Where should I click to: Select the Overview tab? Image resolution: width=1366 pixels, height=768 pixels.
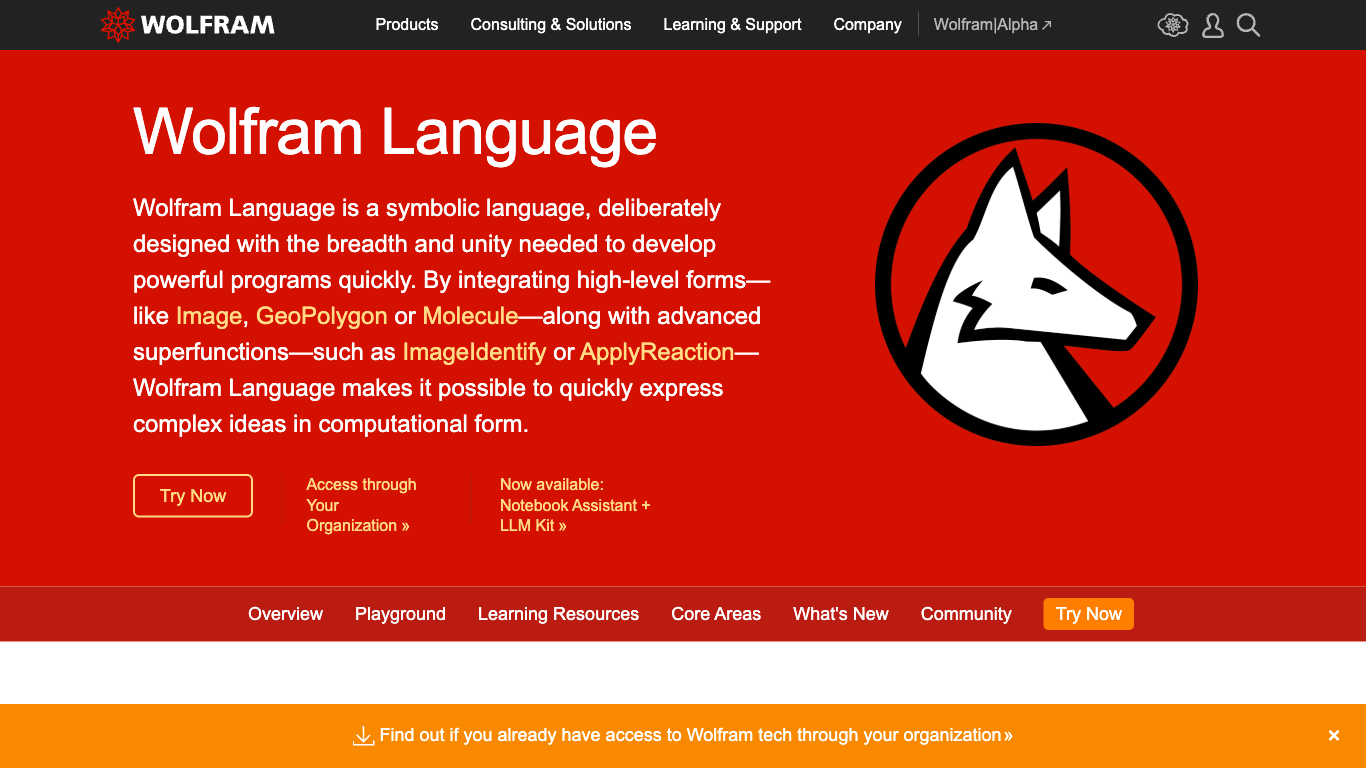[x=285, y=614]
